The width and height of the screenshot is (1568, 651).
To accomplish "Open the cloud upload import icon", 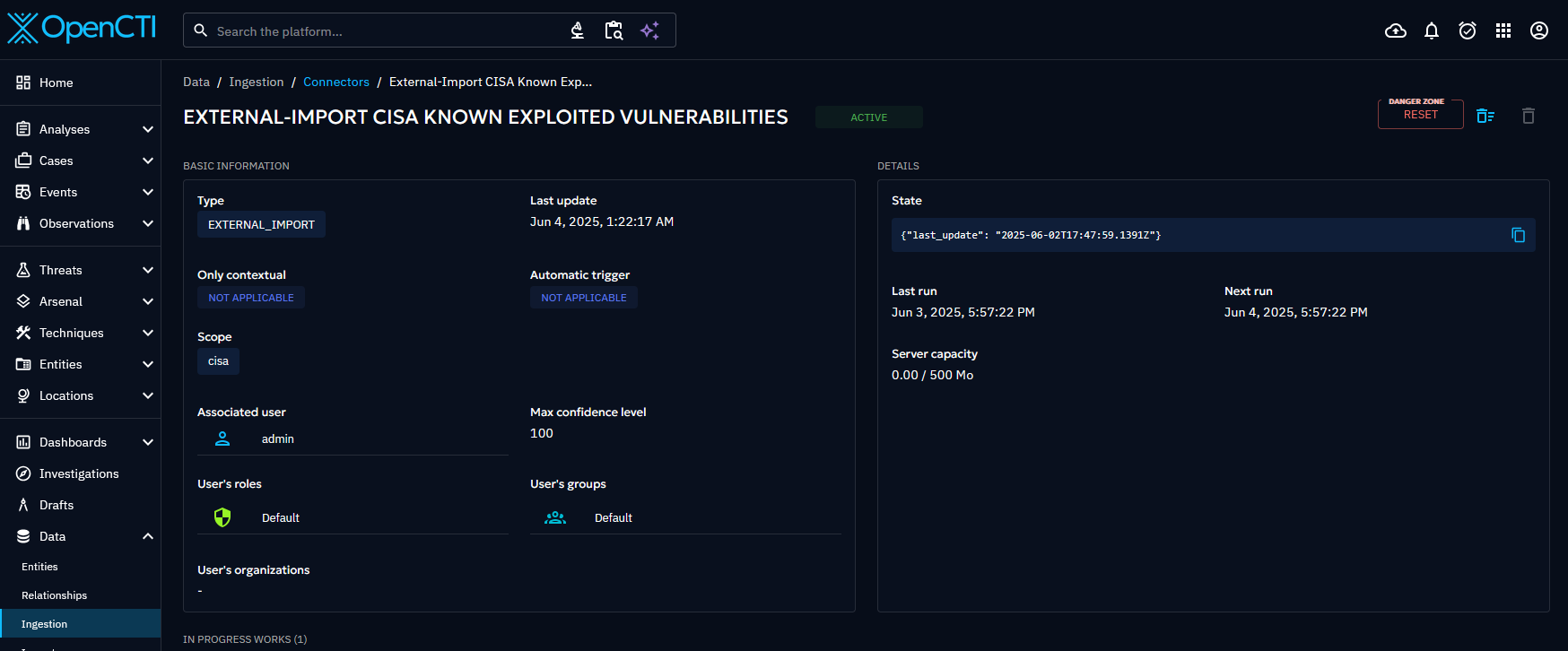I will tap(1396, 31).
